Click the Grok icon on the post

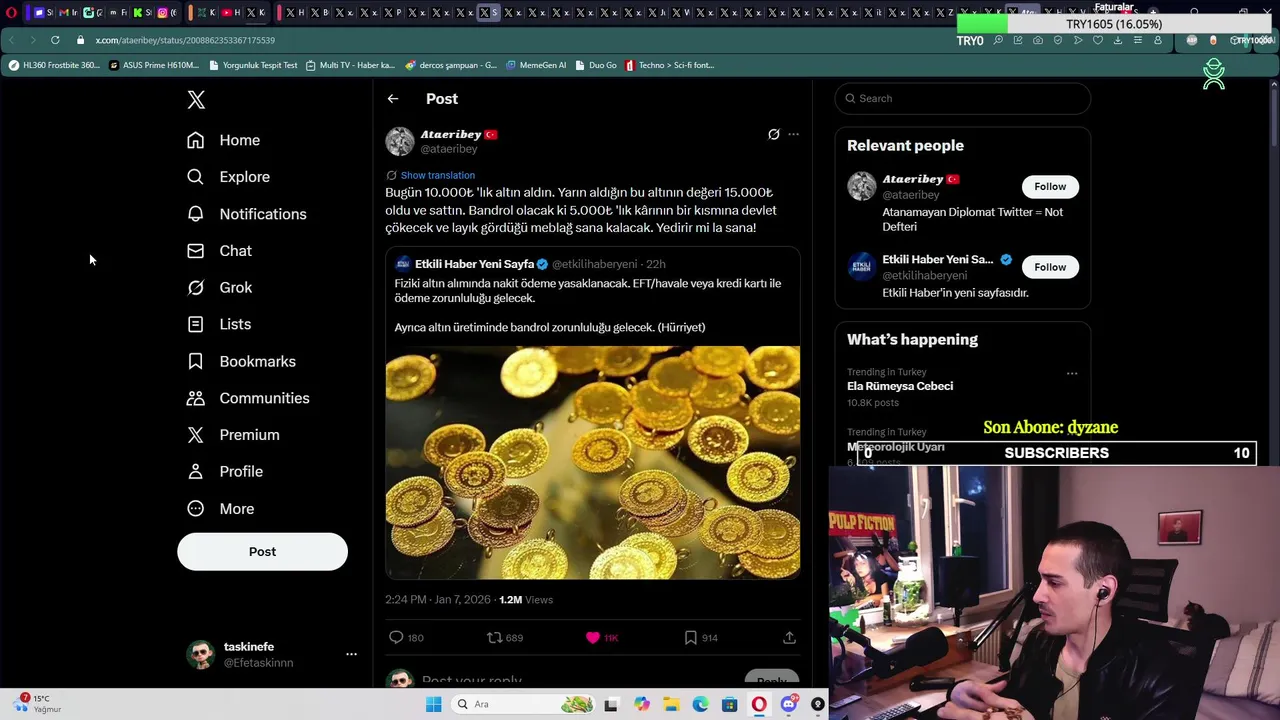(773, 134)
